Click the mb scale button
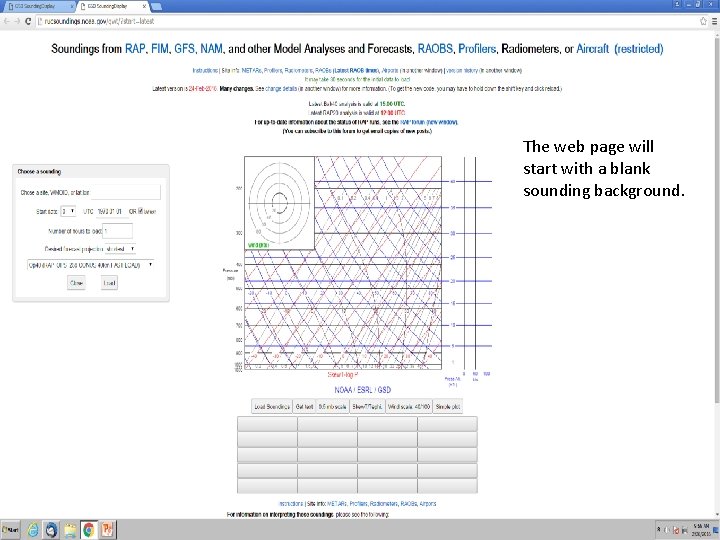The height and width of the screenshot is (540, 720). (332, 406)
